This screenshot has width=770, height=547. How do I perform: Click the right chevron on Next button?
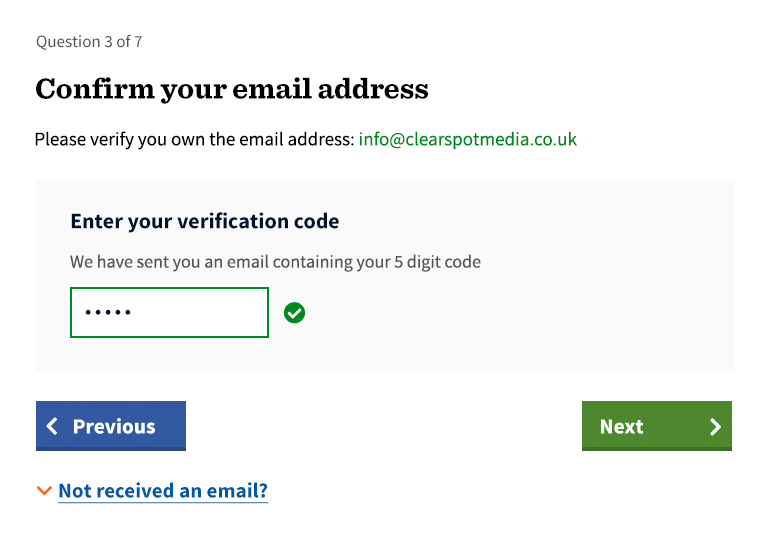click(715, 427)
